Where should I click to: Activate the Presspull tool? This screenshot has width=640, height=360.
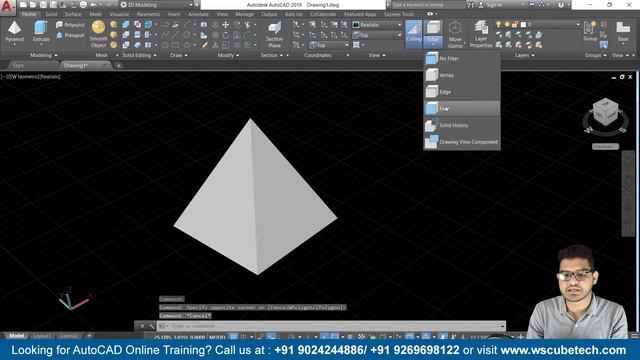[x=70, y=35]
